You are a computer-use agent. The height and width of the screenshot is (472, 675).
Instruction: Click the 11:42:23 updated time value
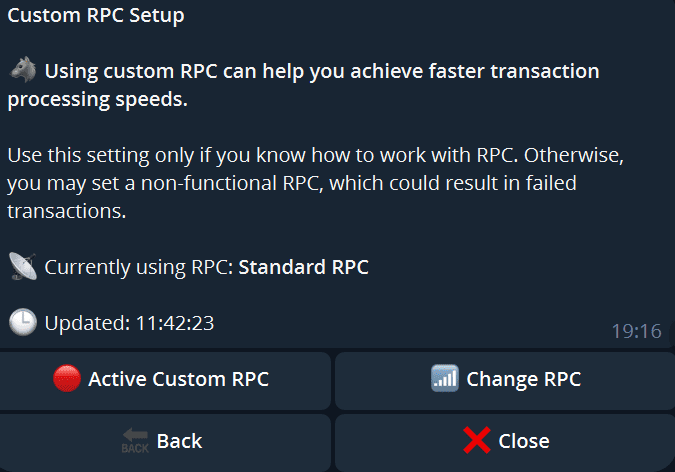point(175,323)
